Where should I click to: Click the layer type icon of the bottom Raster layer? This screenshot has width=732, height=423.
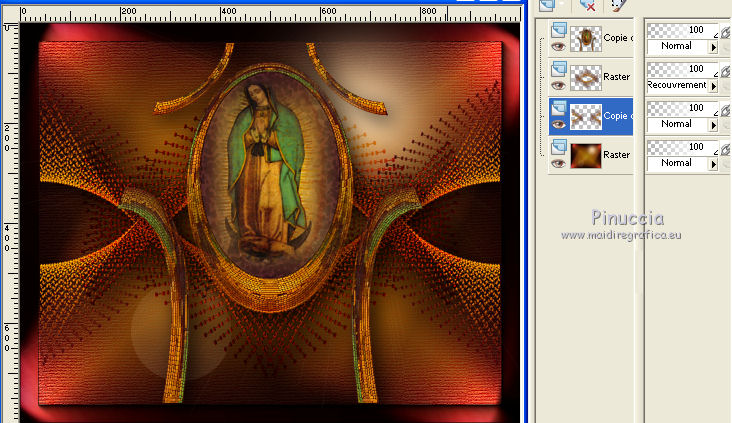[x=558, y=147]
